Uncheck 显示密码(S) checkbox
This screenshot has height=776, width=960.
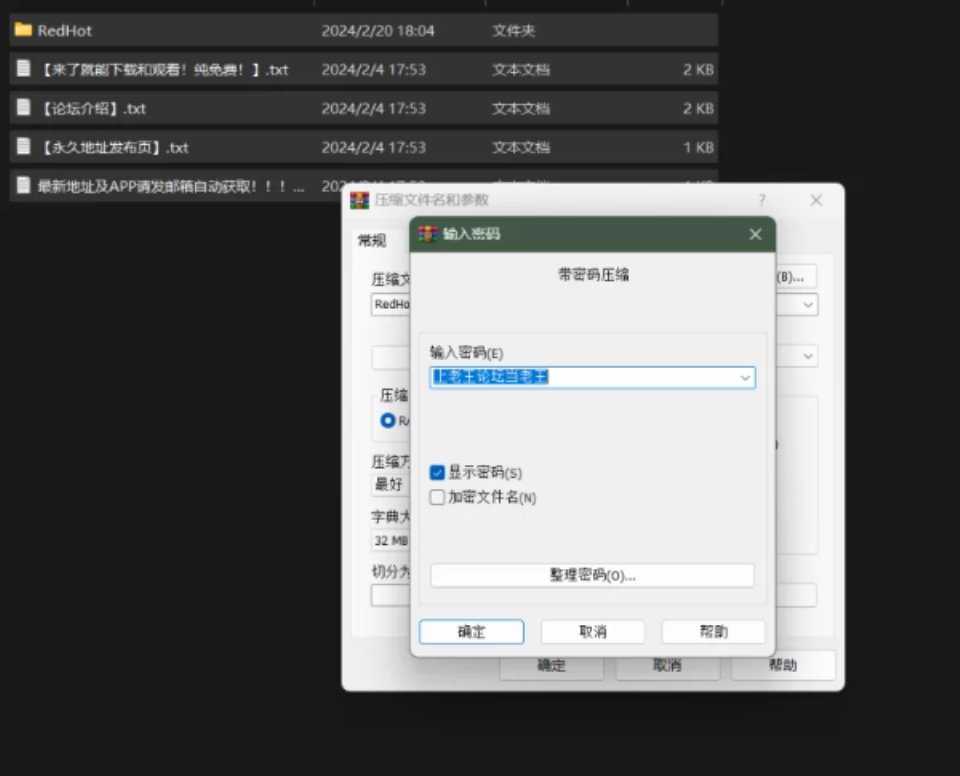tap(437, 472)
